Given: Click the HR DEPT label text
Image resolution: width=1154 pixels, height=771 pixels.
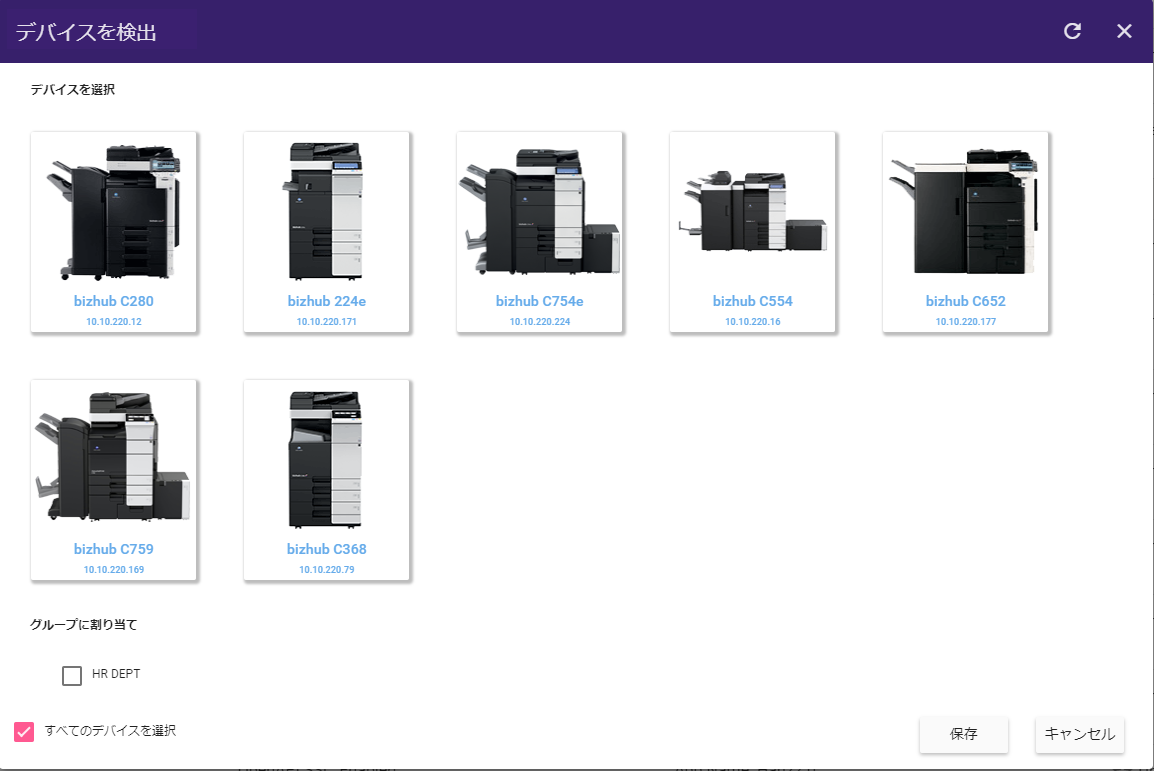Looking at the screenshot, I should [116, 674].
